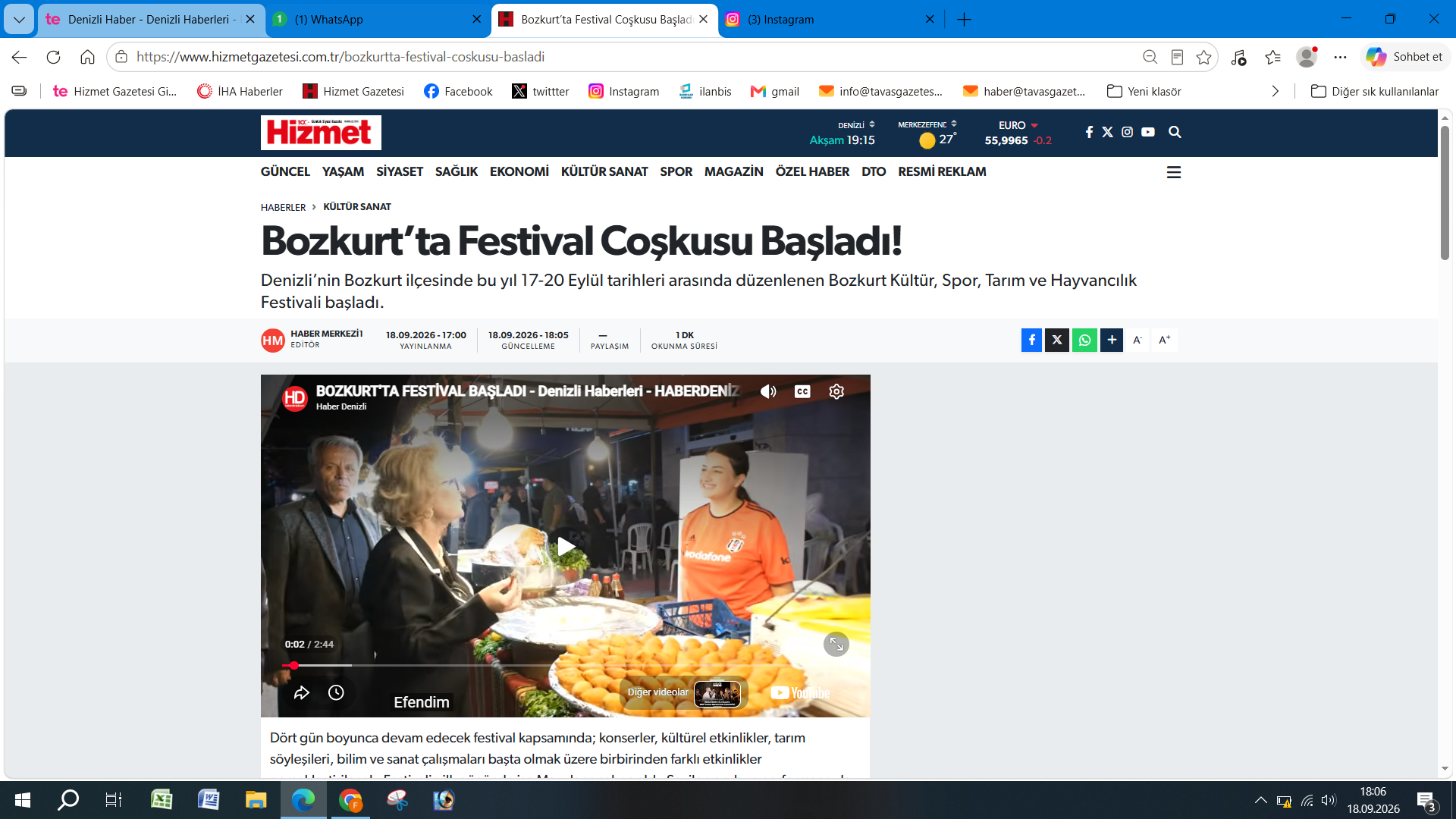This screenshot has height=819, width=1456.
Task: Add video to Watch Later
Action: pos(336,692)
